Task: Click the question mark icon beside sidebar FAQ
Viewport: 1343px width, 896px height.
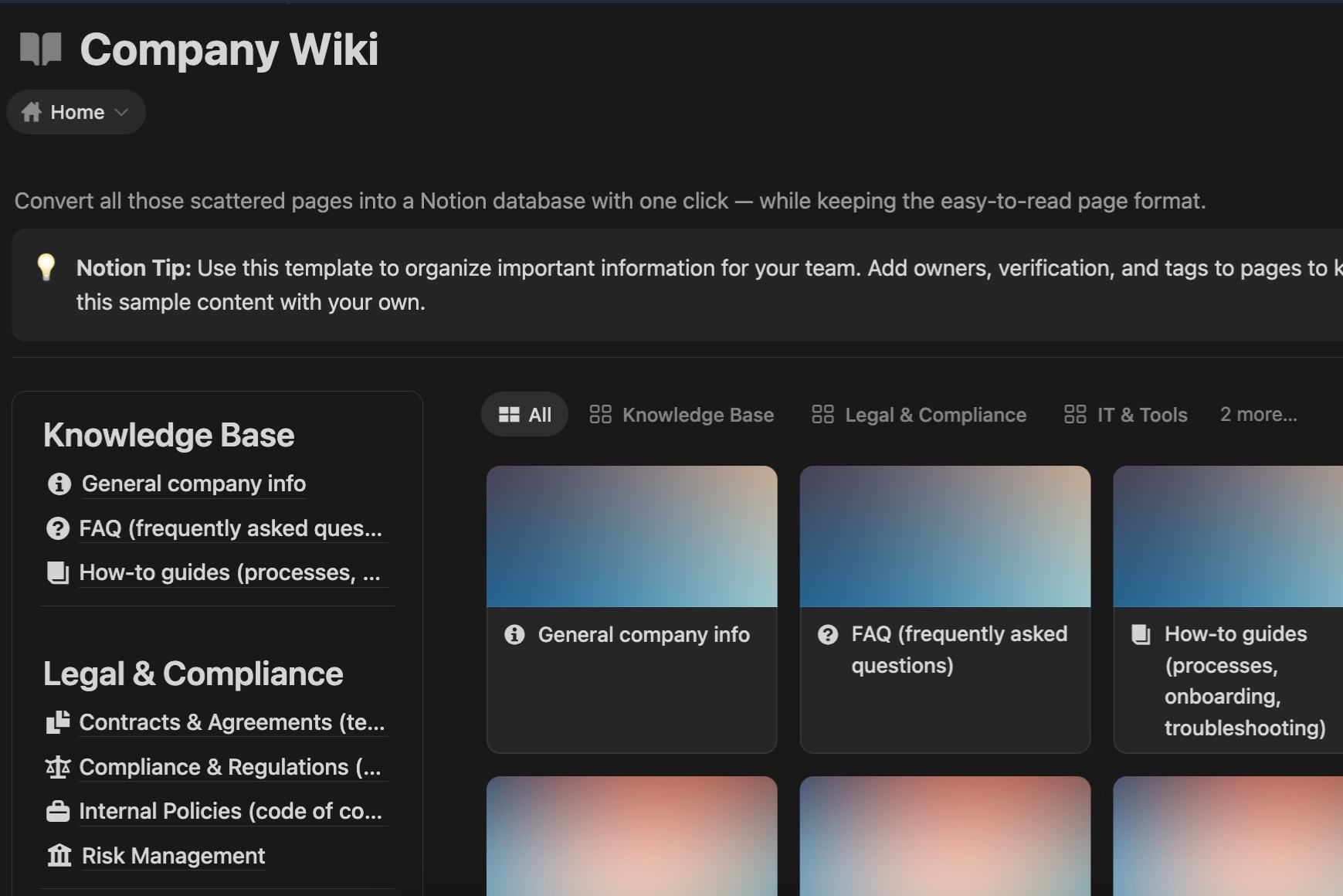Action: pos(58,528)
